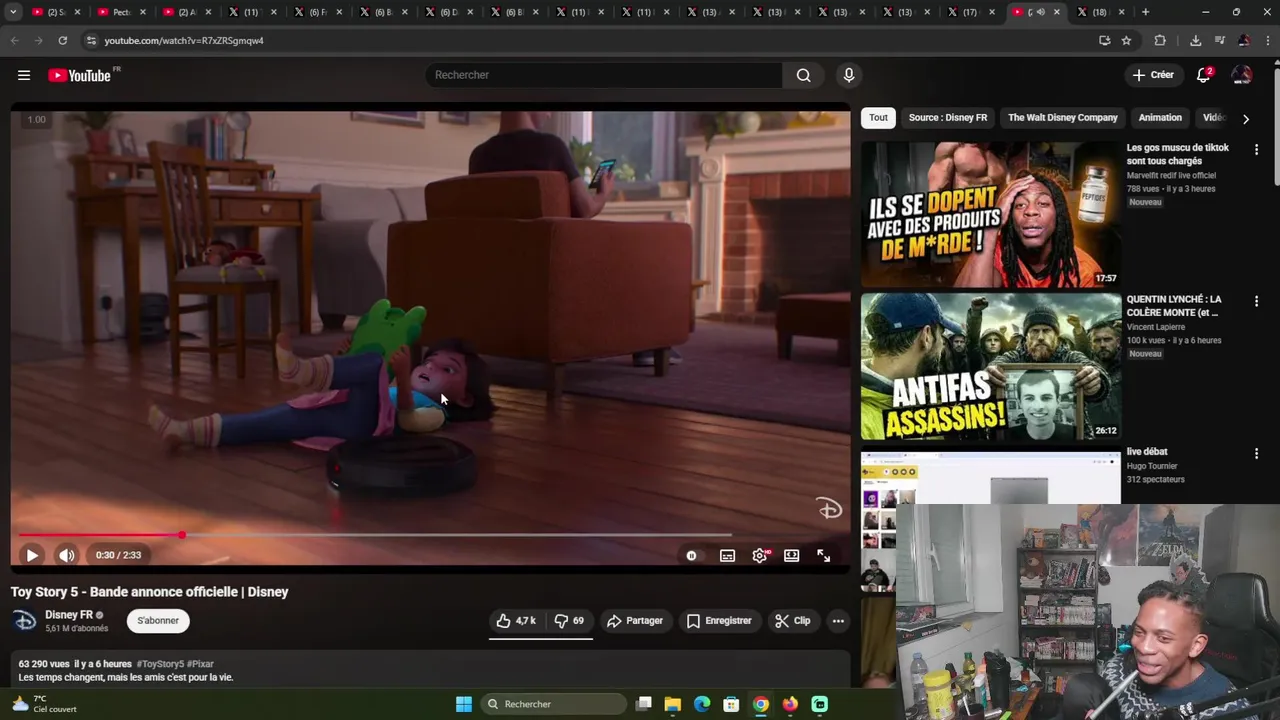Select The Walt Disney Company chip

[1063, 118]
